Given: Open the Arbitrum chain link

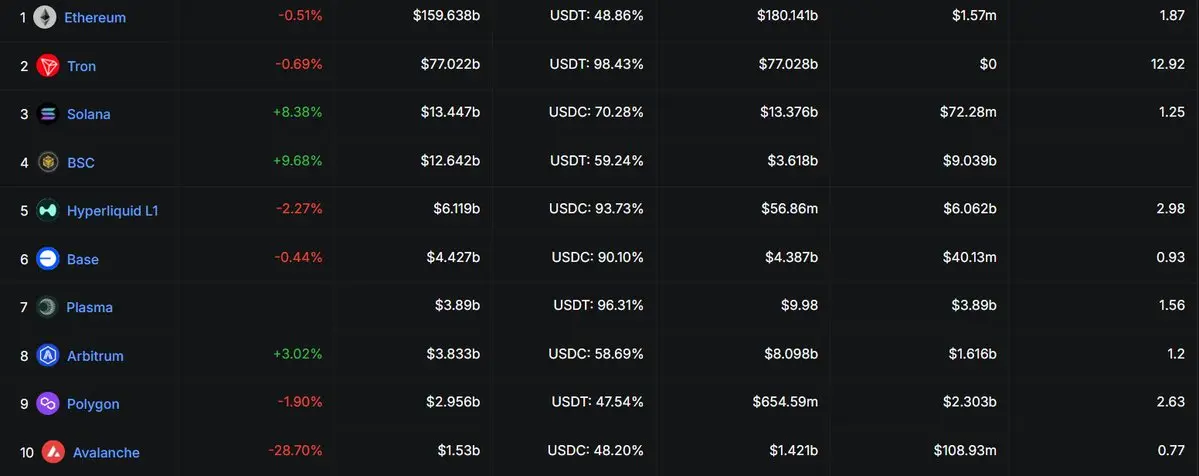Looking at the screenshot, I should click(x=95, y=356).
